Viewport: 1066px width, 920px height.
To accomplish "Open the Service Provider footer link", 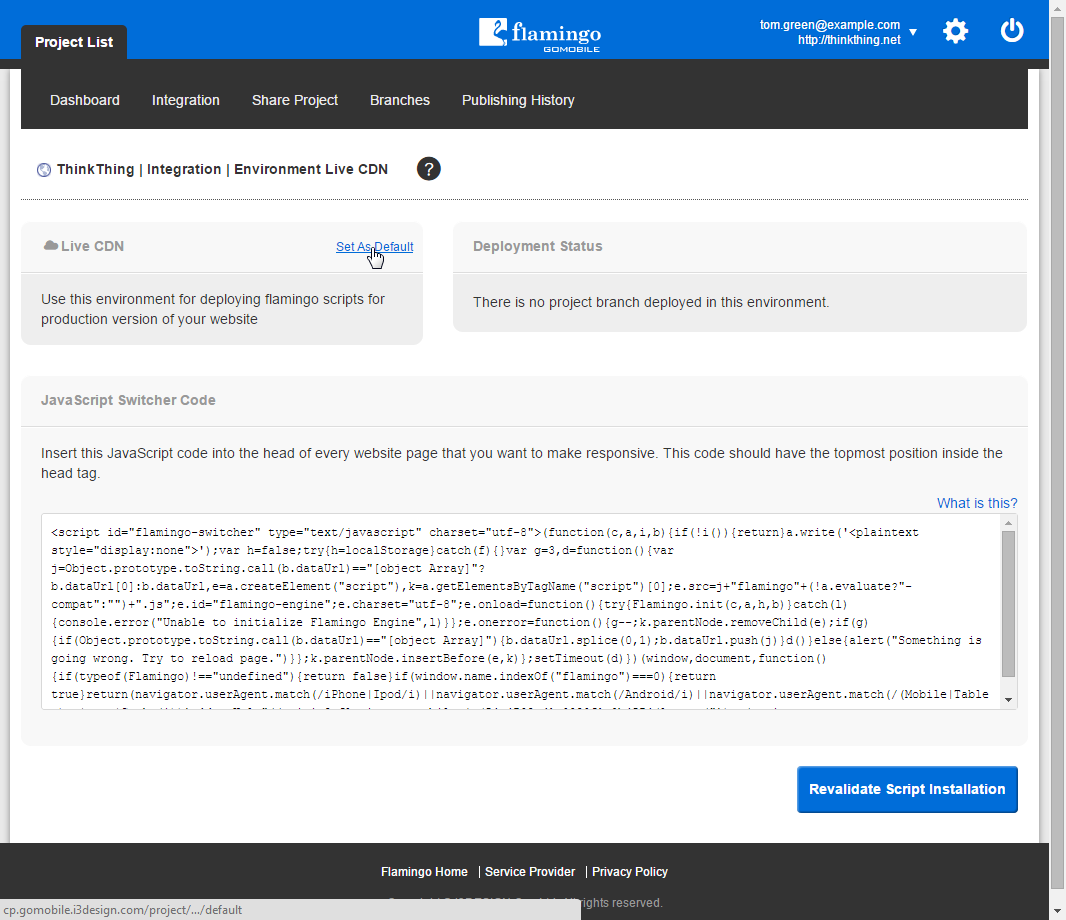I will click(530, 872).
